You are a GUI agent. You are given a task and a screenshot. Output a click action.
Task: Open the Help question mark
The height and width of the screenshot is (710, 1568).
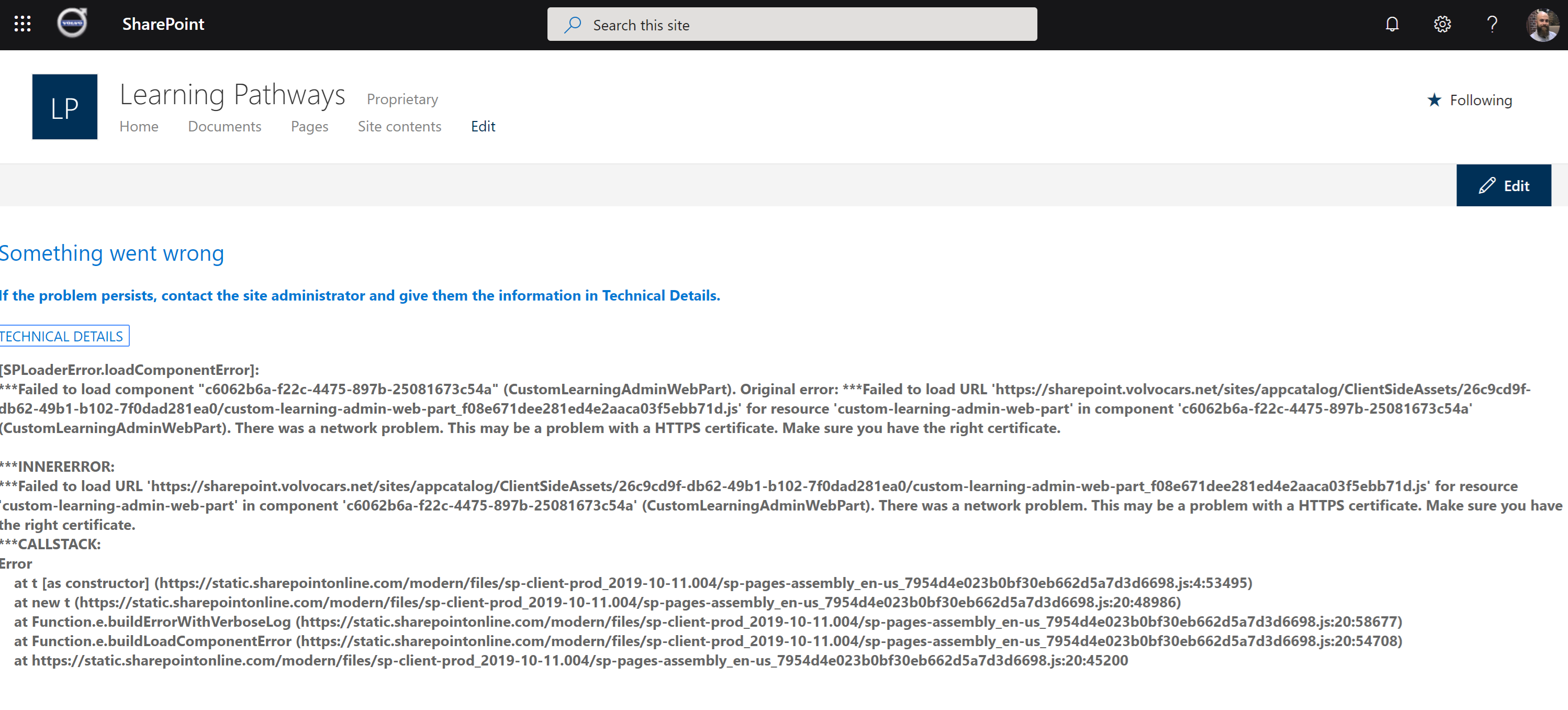click(x=1492, y=24)
